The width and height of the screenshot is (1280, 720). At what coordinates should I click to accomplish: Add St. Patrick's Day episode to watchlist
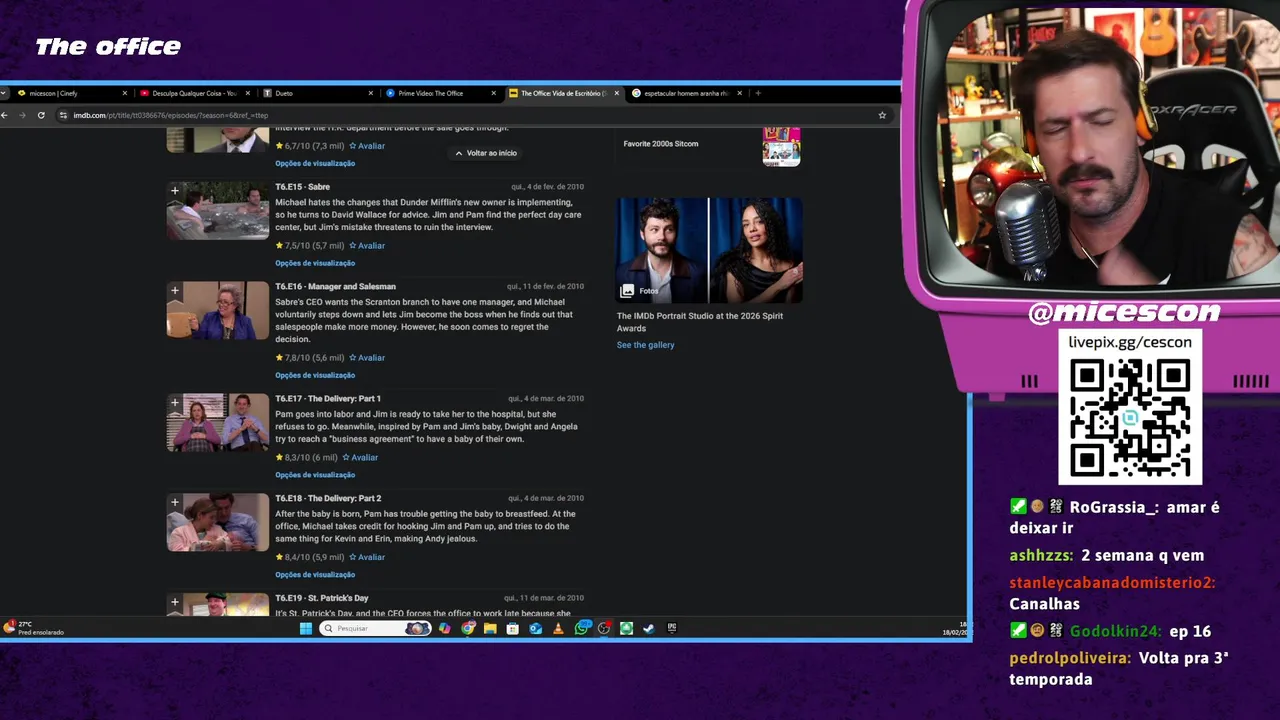175,602
